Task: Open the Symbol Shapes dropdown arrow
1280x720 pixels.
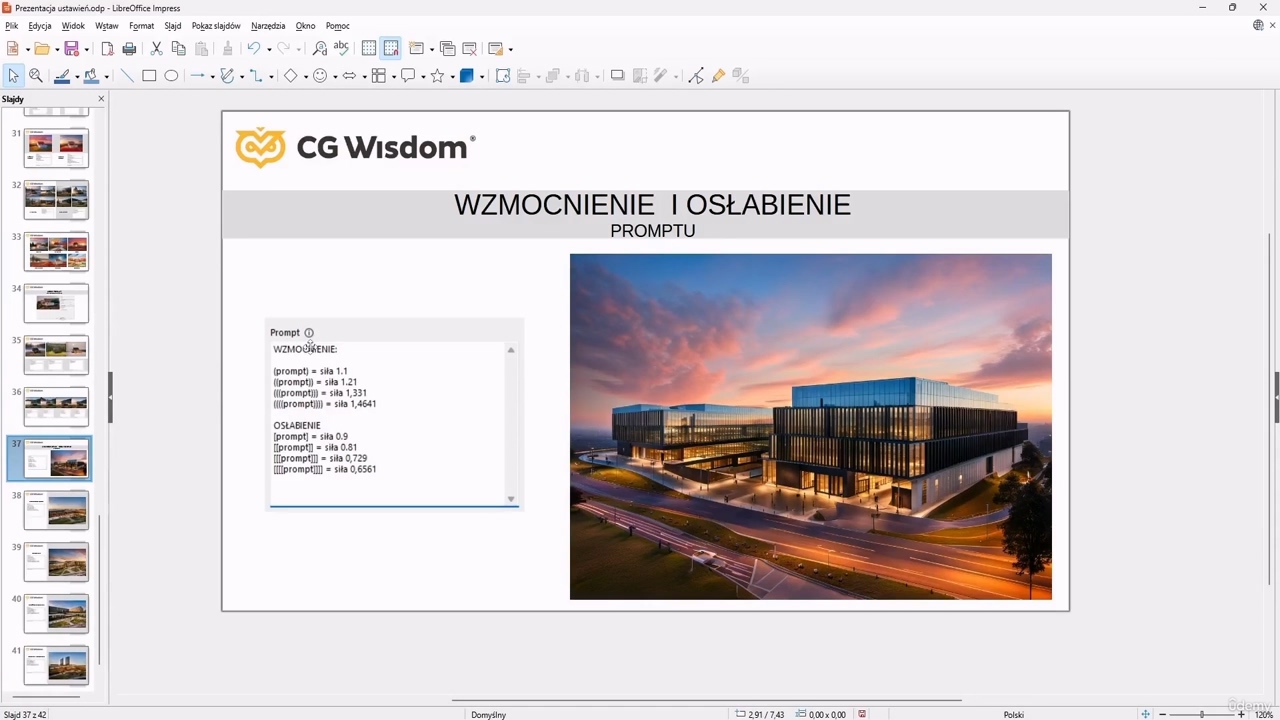Action: [335, 77]
